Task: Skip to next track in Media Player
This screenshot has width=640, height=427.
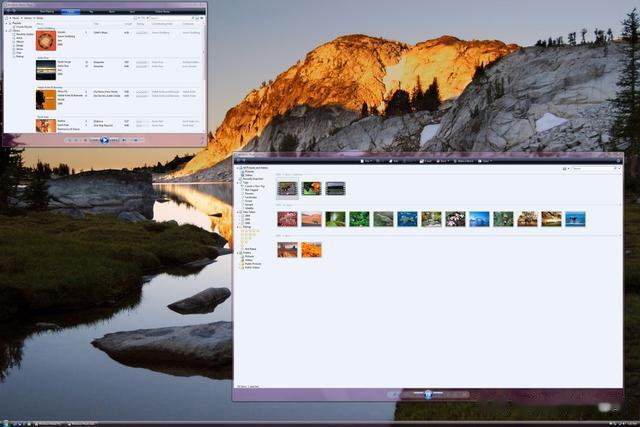Action: [x=114, y=140]
